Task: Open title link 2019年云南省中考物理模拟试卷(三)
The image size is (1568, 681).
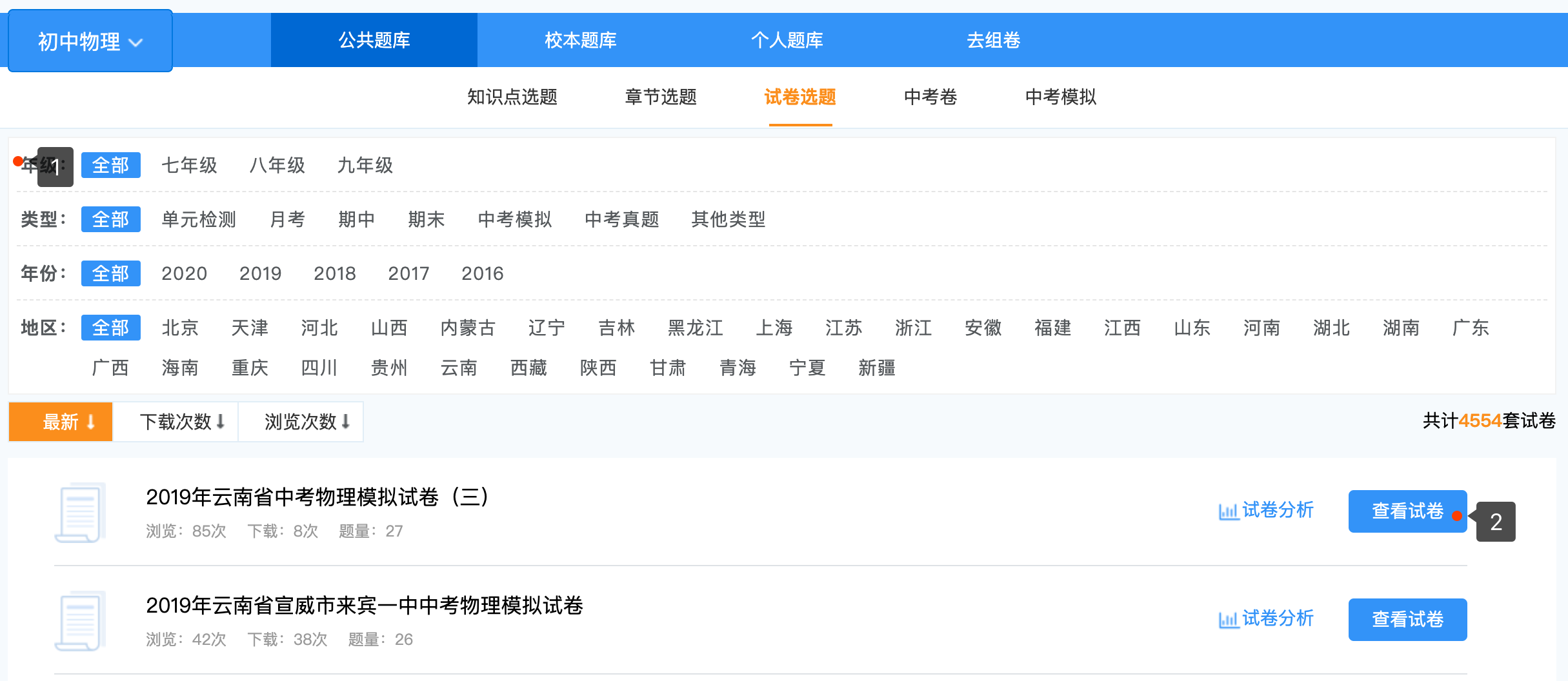Action: point(317,497)
